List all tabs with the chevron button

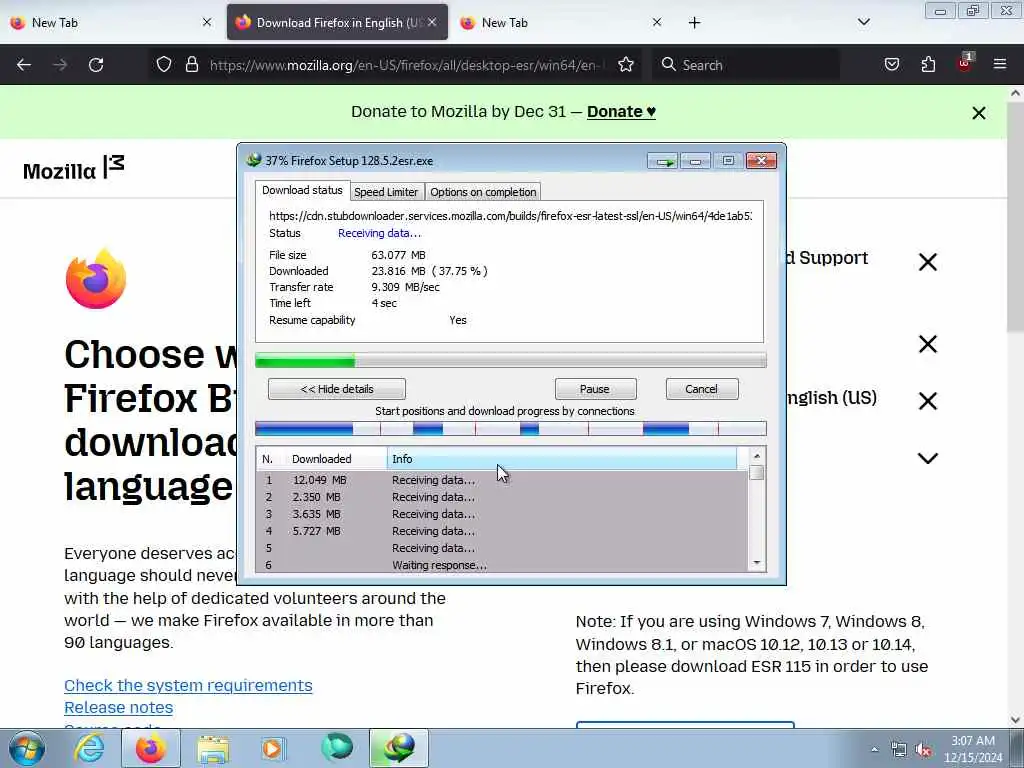(863, 22)
